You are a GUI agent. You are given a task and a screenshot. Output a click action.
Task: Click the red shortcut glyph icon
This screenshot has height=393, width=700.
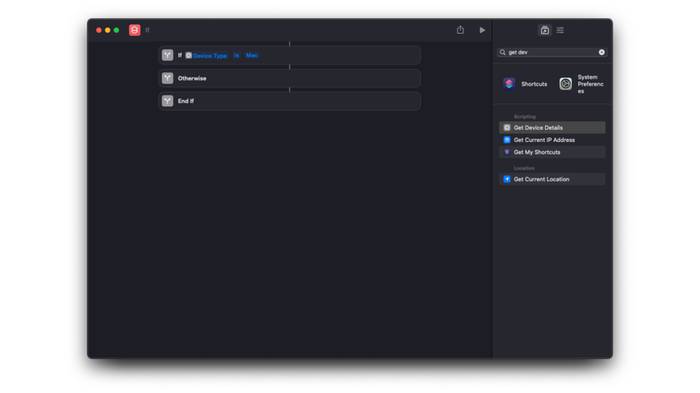click(134, 30)
